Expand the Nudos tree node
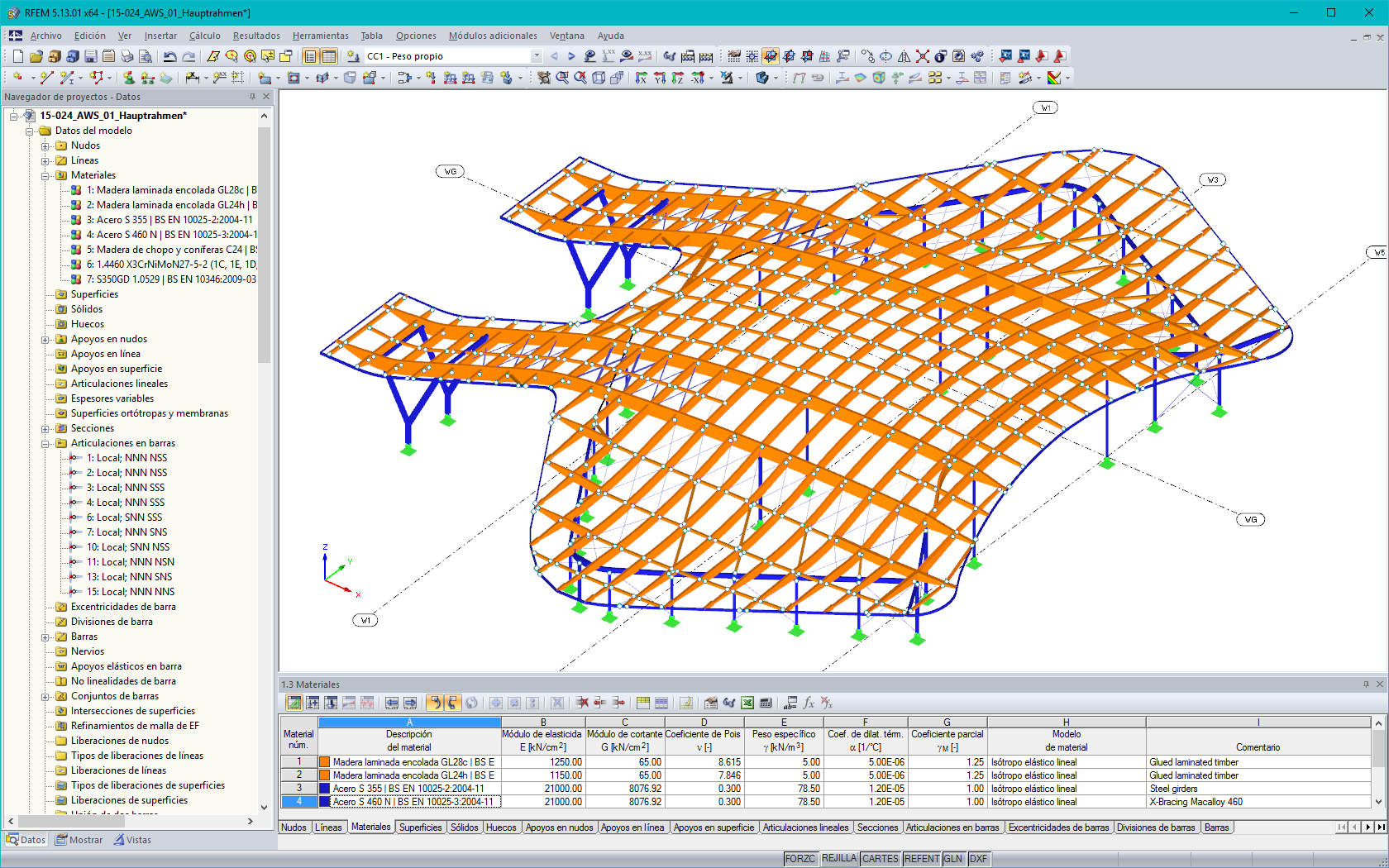Viewport: 1389px width, 868px height. [45, 145]
